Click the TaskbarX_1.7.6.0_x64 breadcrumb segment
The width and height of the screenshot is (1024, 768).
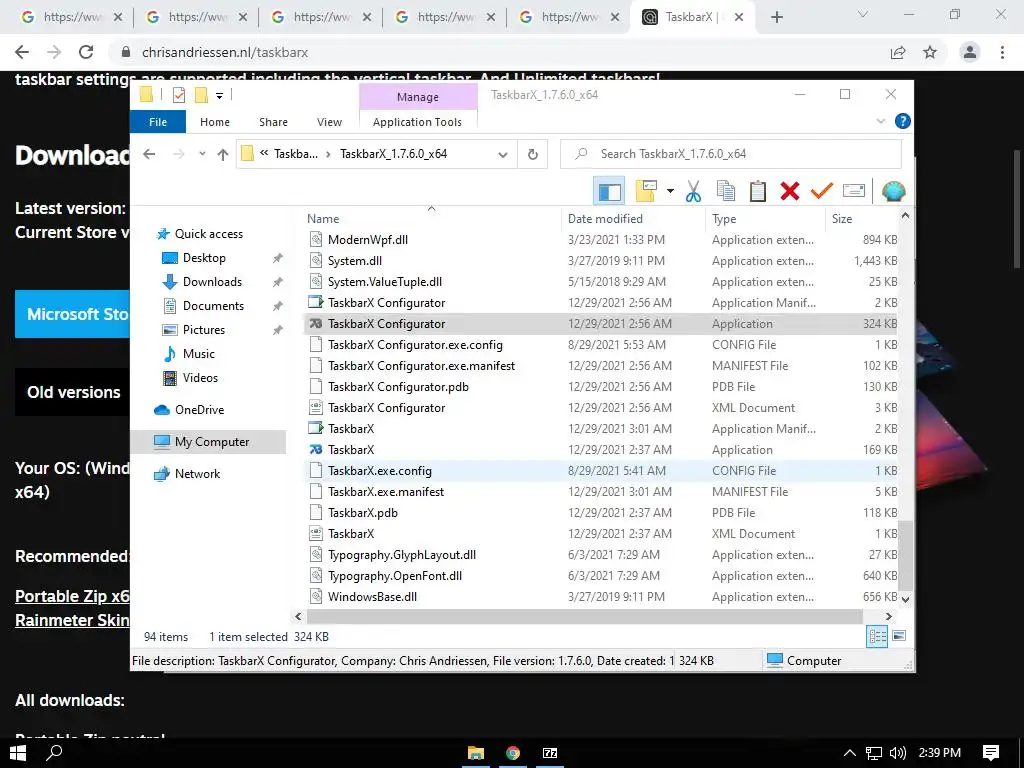pos(393,154)
